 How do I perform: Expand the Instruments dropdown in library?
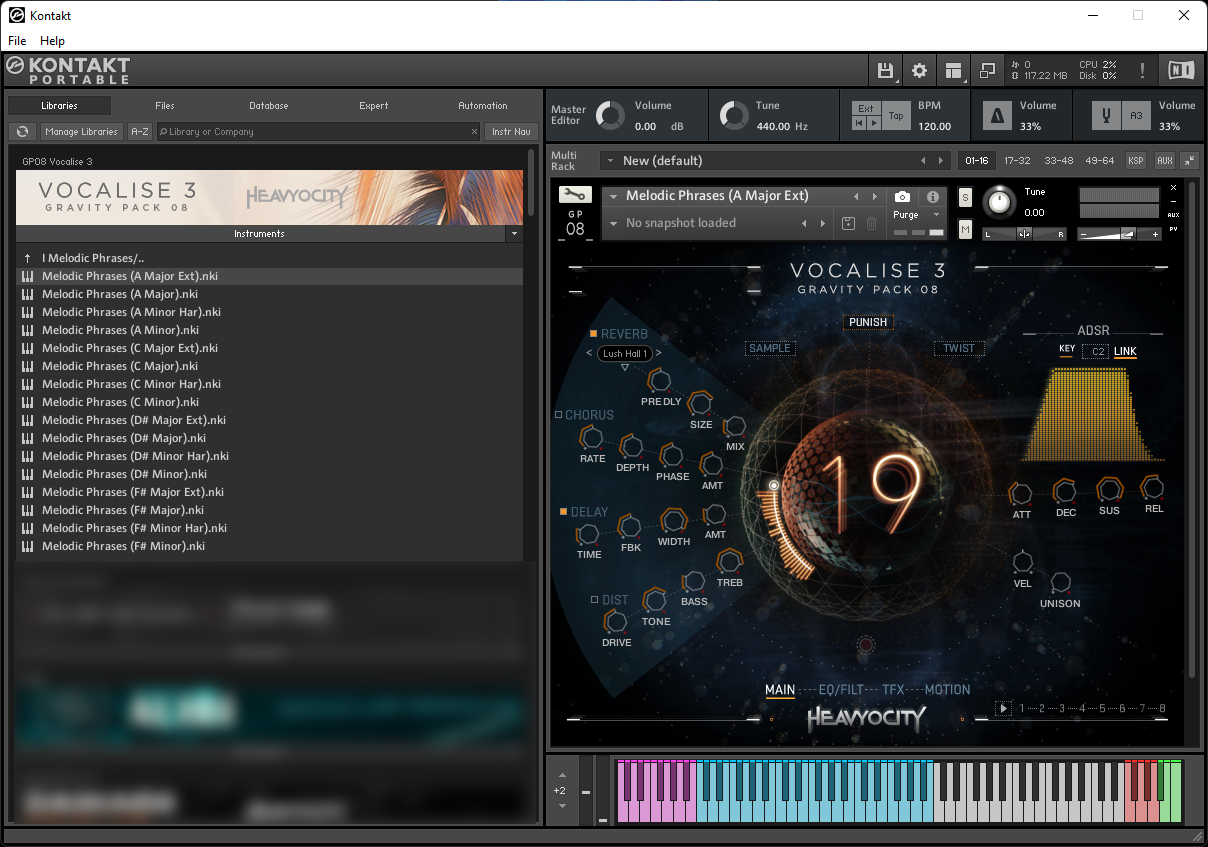point(514,234)
